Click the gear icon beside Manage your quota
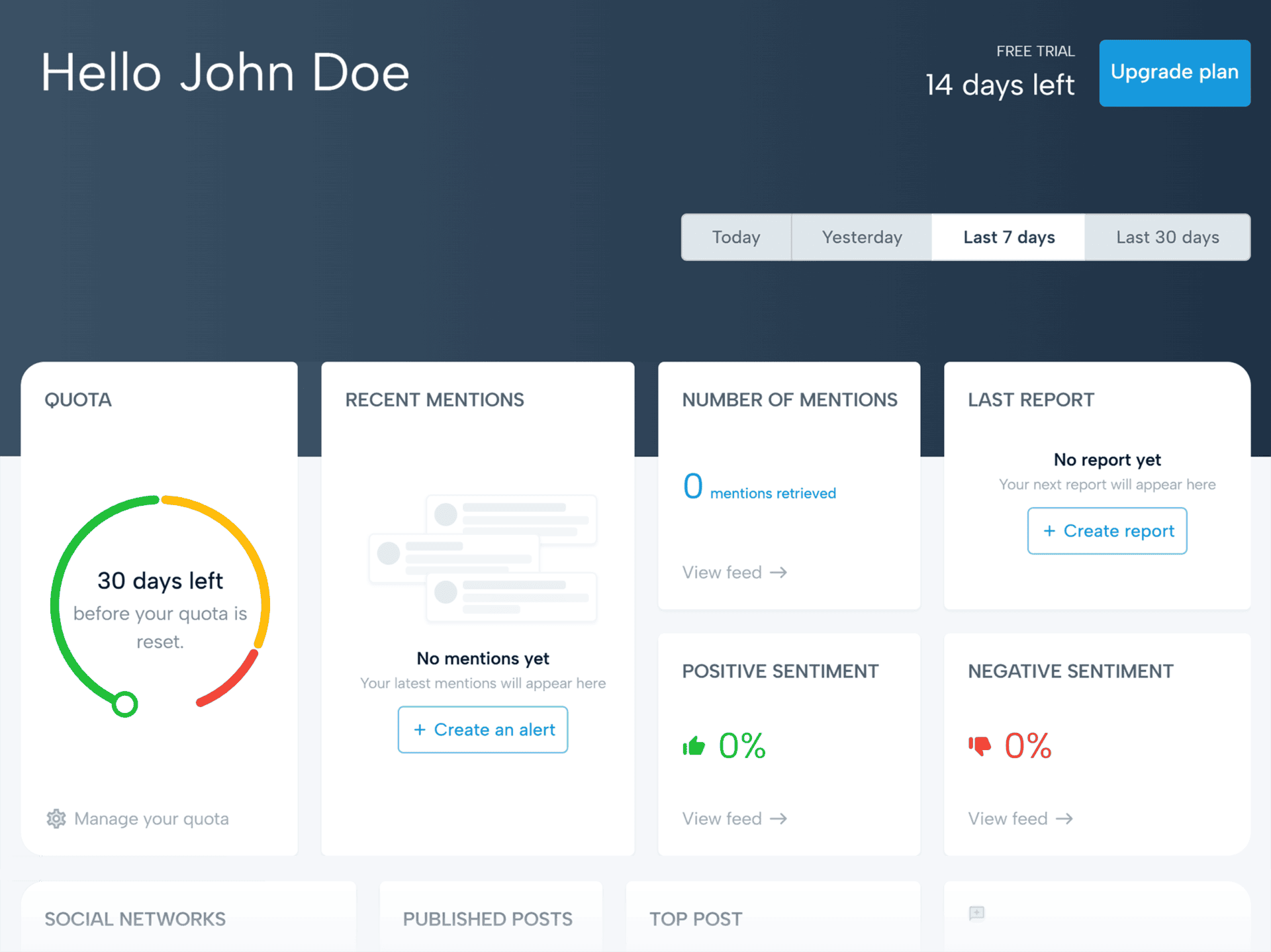Image resolution: width=1271 pixels, height=952 pixels. tap(56, 819)
